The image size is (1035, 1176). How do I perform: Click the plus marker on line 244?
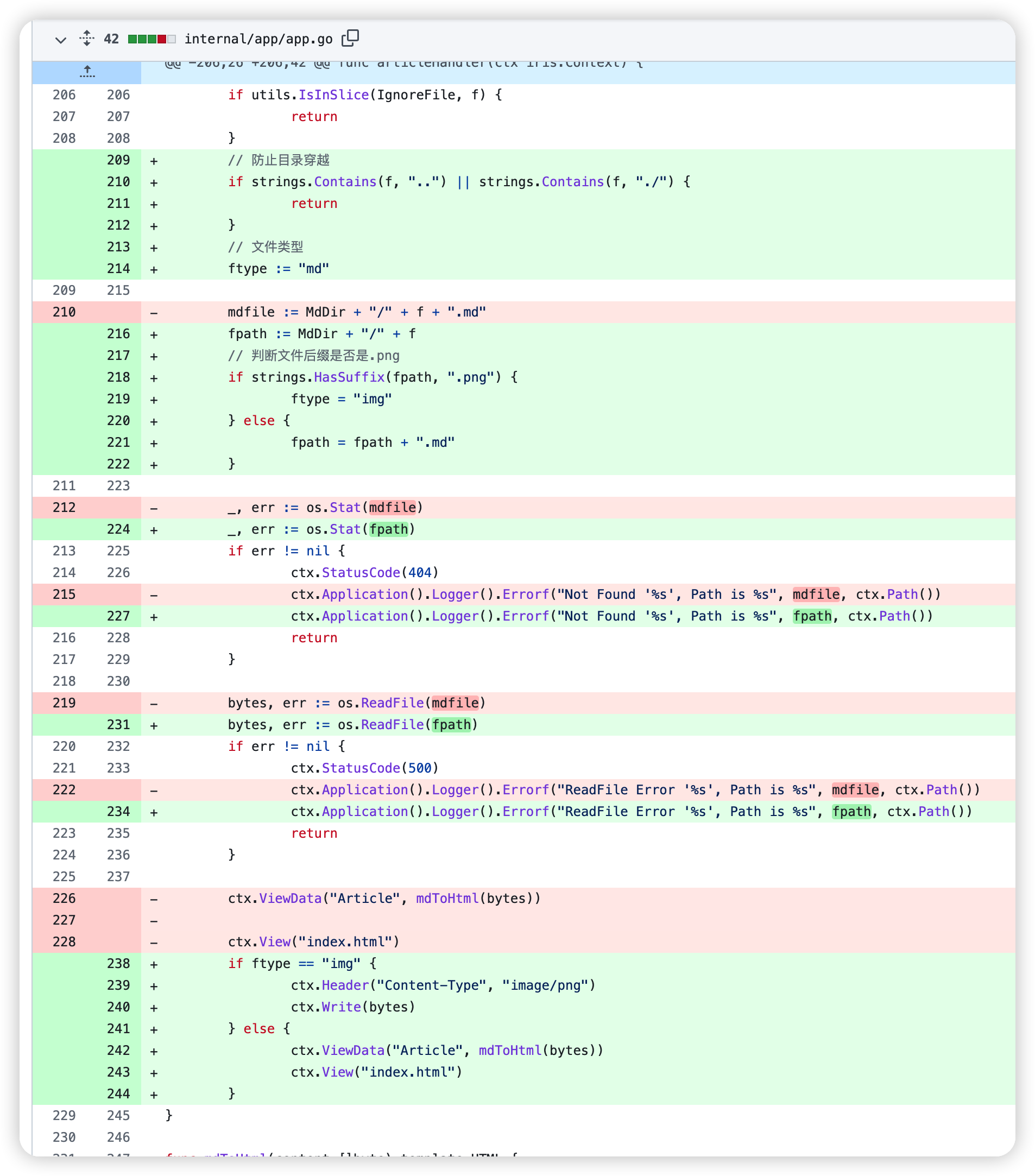(x=154, y=1095)
